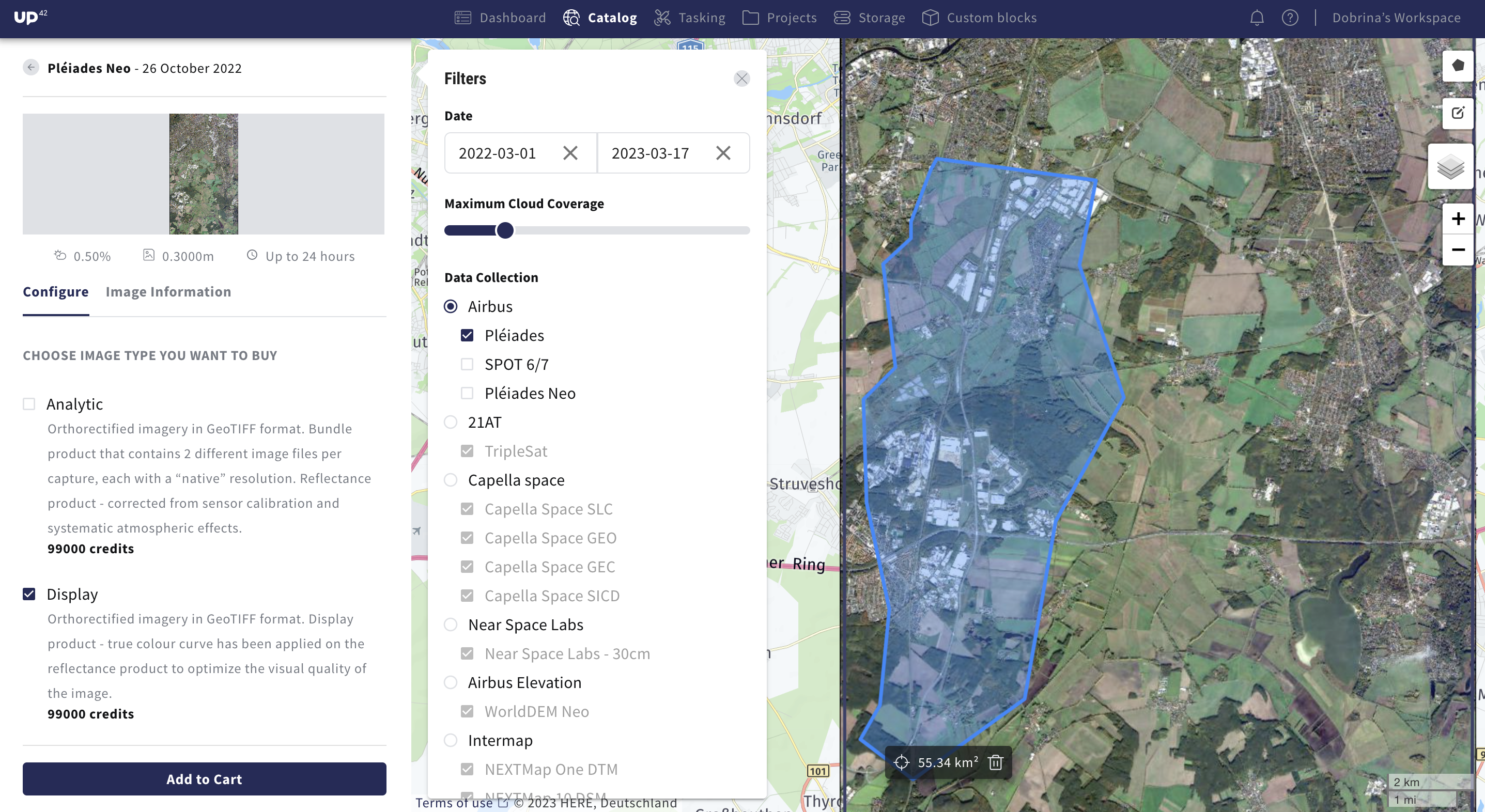The height and width of the screenshot is (812, 1485).
Task: Enable the Analytic image type checkbox
Action: (29, 404)
